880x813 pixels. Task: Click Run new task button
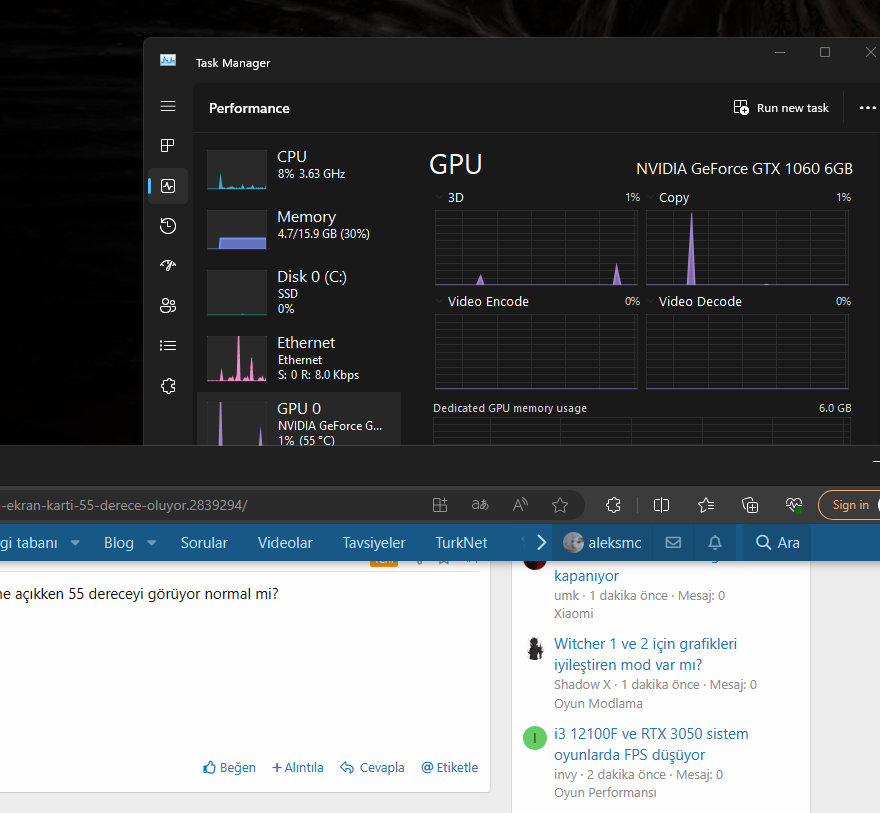[781, 108]
